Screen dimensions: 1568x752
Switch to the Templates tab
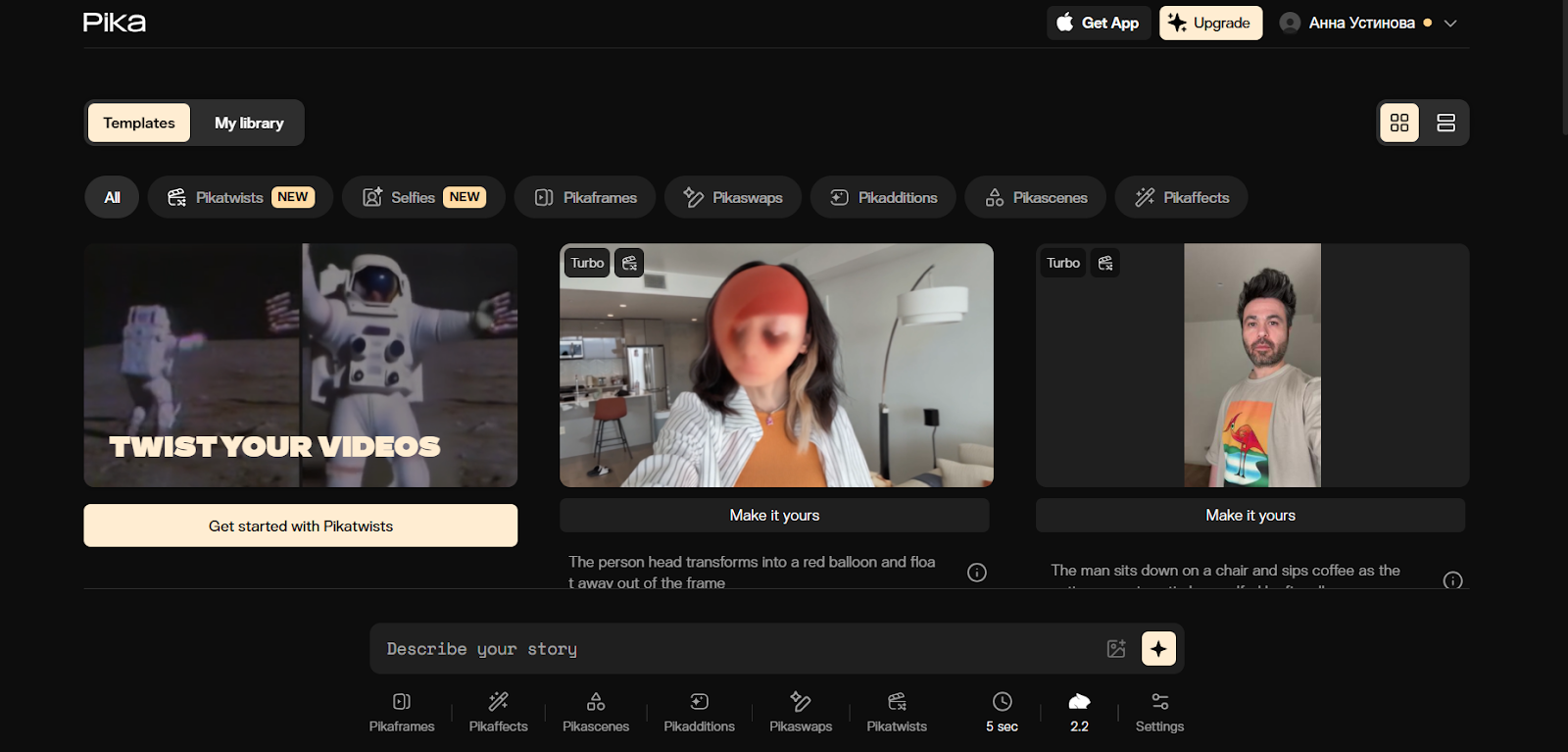pyautogui.click(x=139, y=123)
